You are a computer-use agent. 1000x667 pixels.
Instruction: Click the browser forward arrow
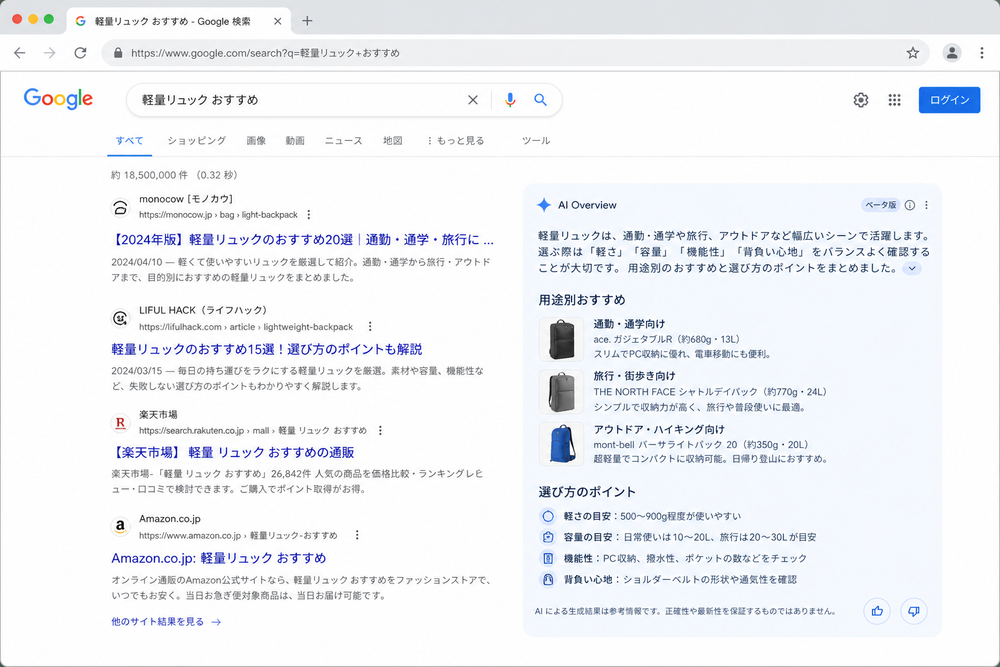tap(50, 53)
